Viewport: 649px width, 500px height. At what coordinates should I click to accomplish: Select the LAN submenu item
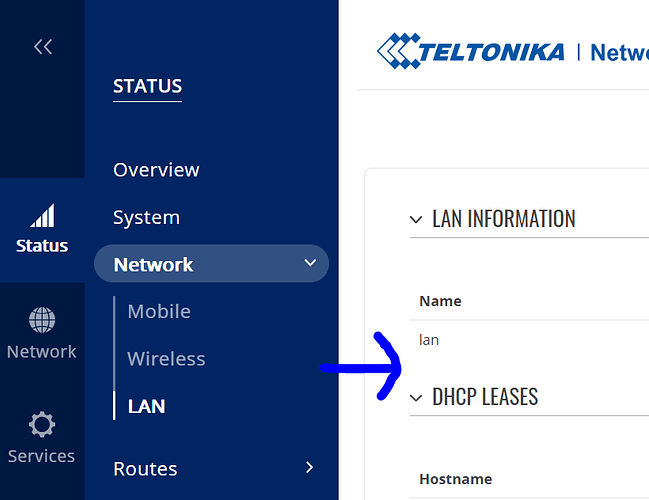tap(147, 406)
